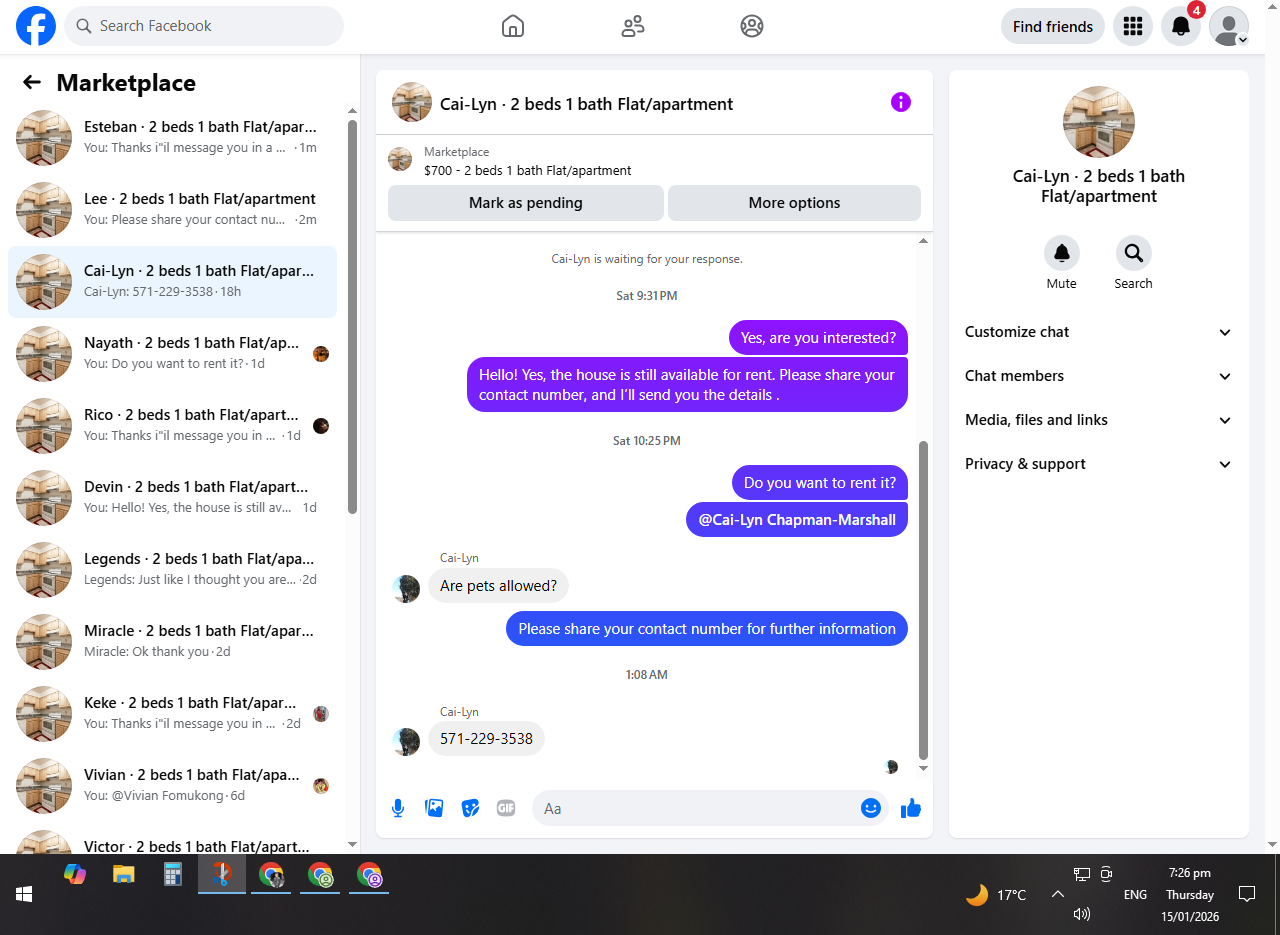The image size is (1280, 935).
Task: Open Vivian conversation in list
Action: pos(172,786)
